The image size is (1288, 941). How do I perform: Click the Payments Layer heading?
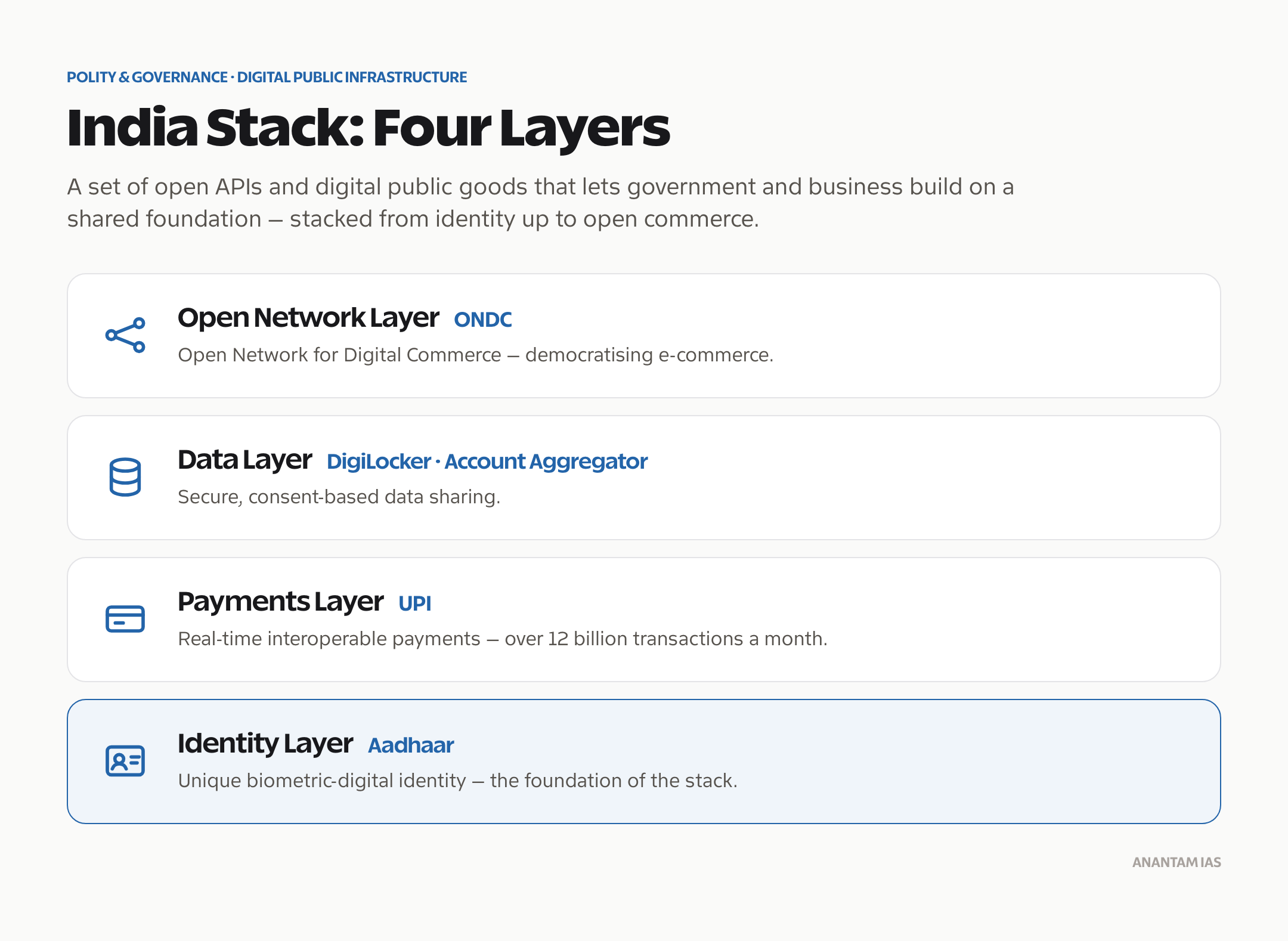[281, 602]
